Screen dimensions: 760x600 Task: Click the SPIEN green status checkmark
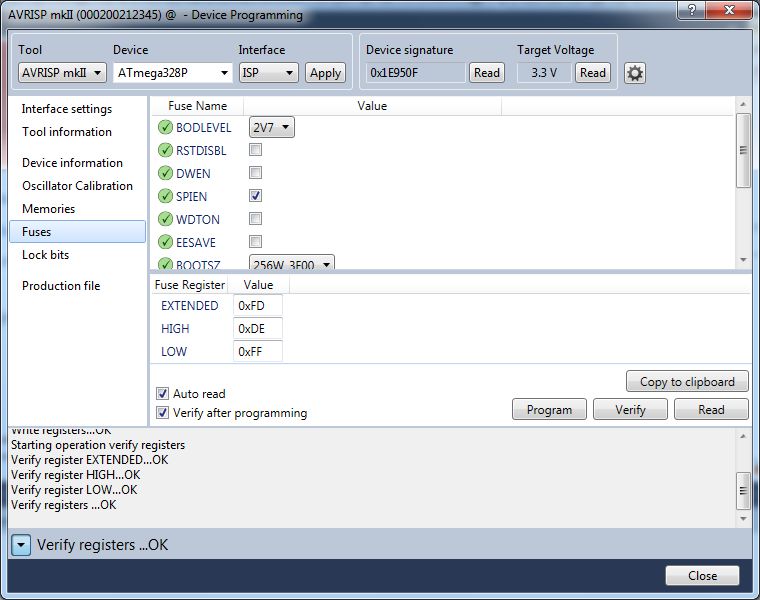[165, 196]
